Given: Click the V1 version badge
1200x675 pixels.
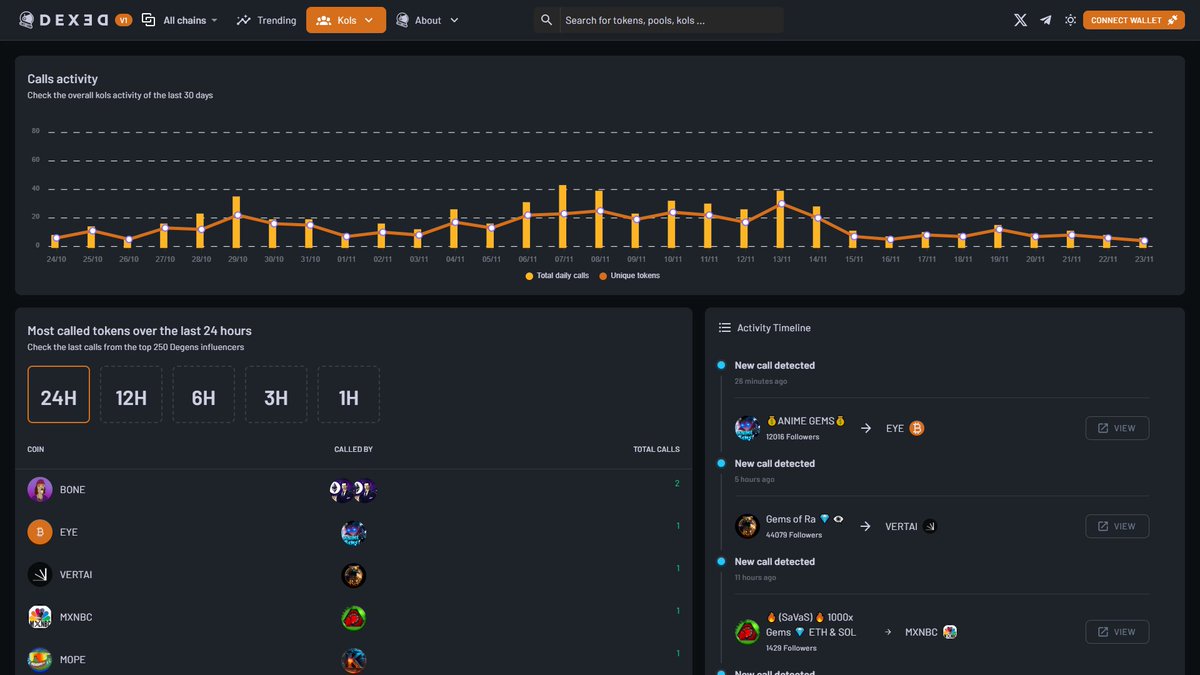Looking at the screenshot, I should click(x=124, y=20).
